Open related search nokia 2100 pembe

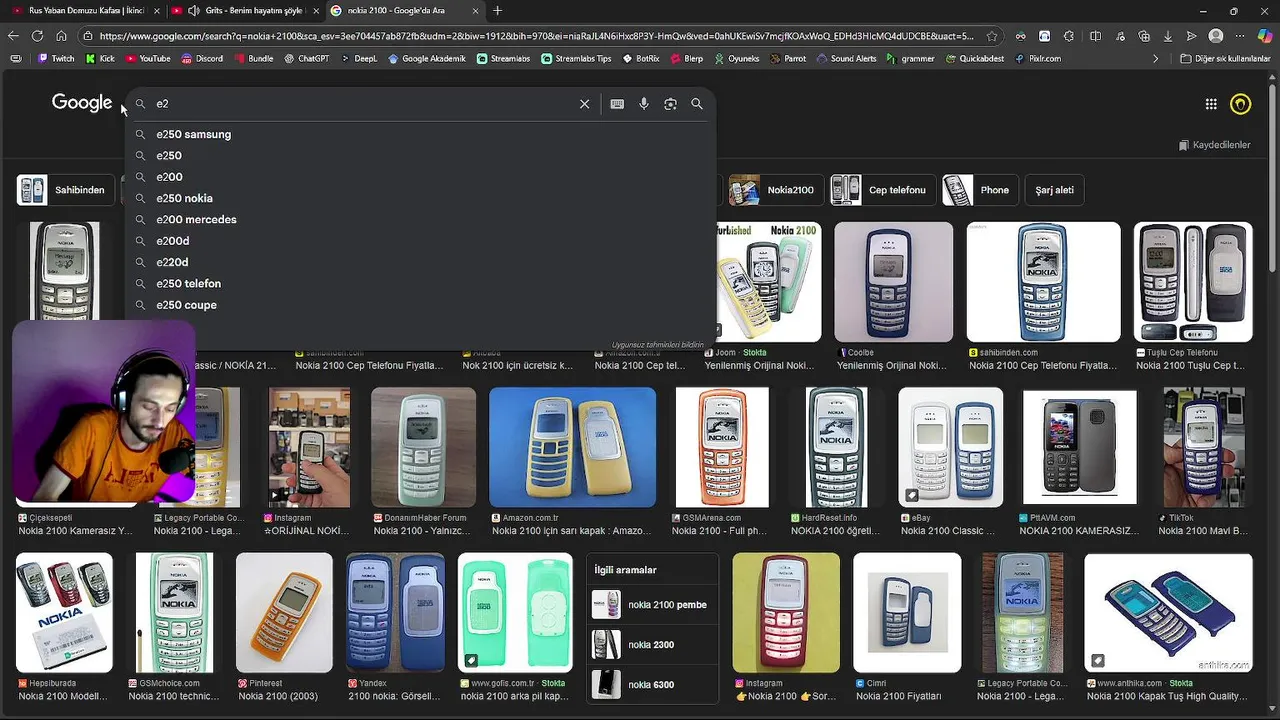[x=652, y=605]
